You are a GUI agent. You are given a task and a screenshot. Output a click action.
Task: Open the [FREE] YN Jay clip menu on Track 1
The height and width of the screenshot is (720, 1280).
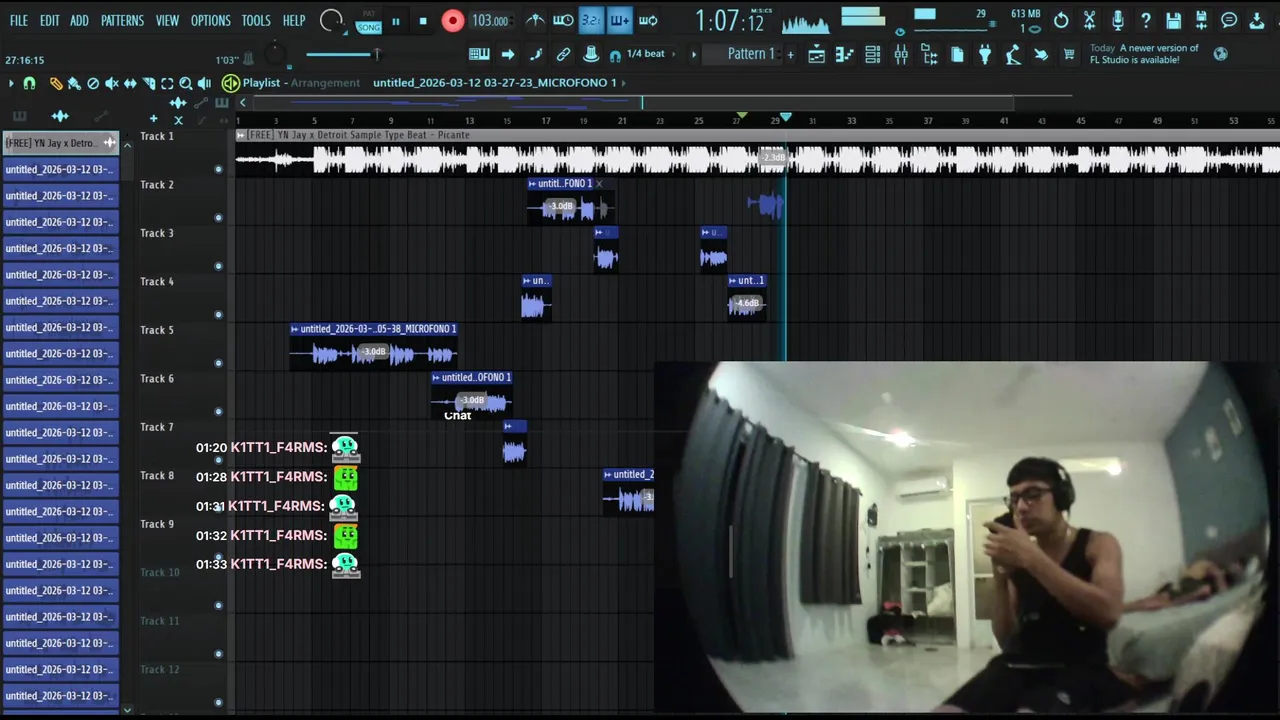241,135
